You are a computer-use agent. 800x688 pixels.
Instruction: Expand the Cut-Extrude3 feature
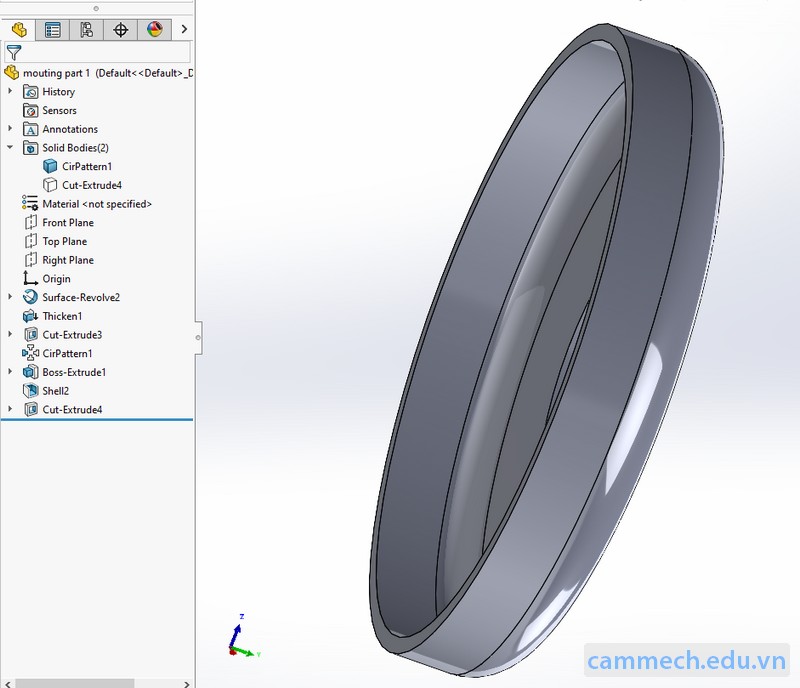pos(10,334)
